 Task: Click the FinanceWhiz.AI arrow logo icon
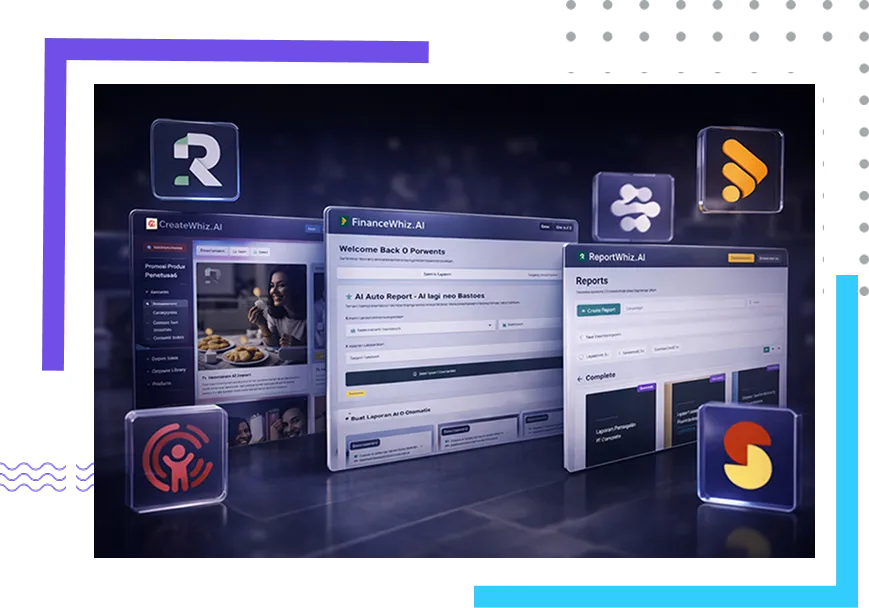(344, 221)
